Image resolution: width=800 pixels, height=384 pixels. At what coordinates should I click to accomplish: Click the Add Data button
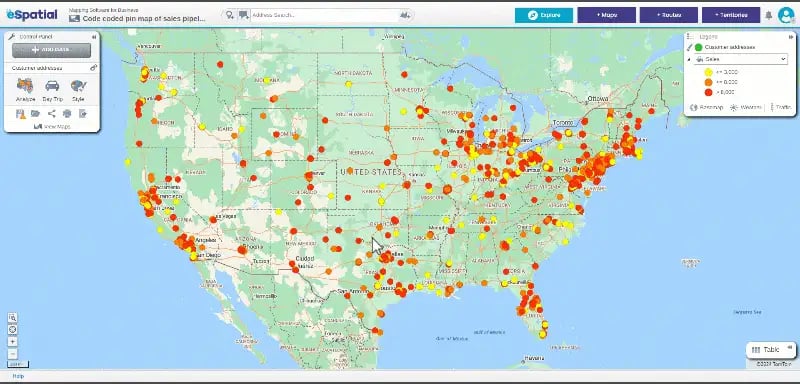(52, 50)
